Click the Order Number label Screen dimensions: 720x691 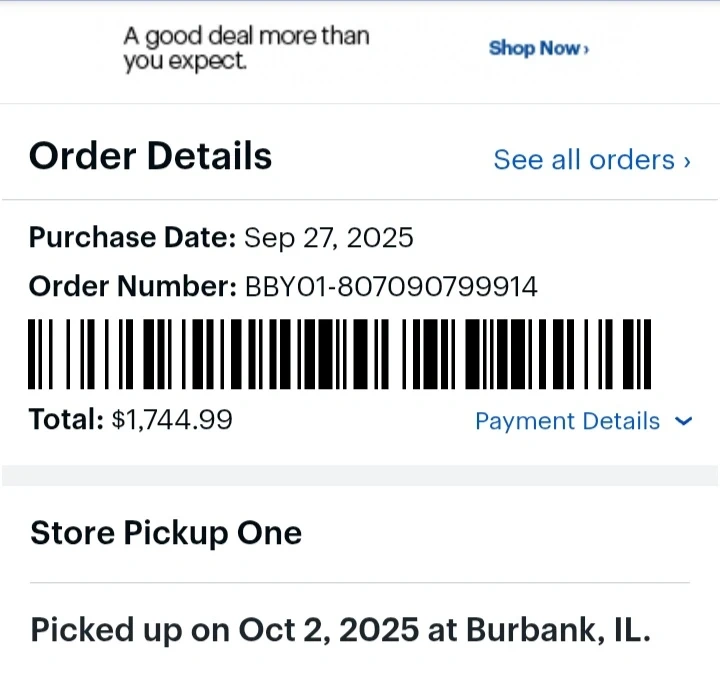(x=133, y=287)
